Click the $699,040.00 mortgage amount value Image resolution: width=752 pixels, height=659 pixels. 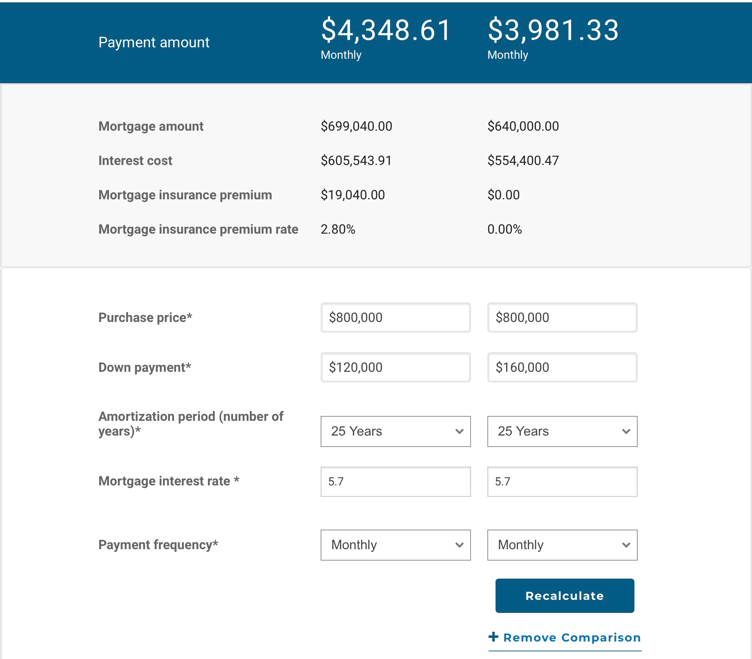(356, 127)
